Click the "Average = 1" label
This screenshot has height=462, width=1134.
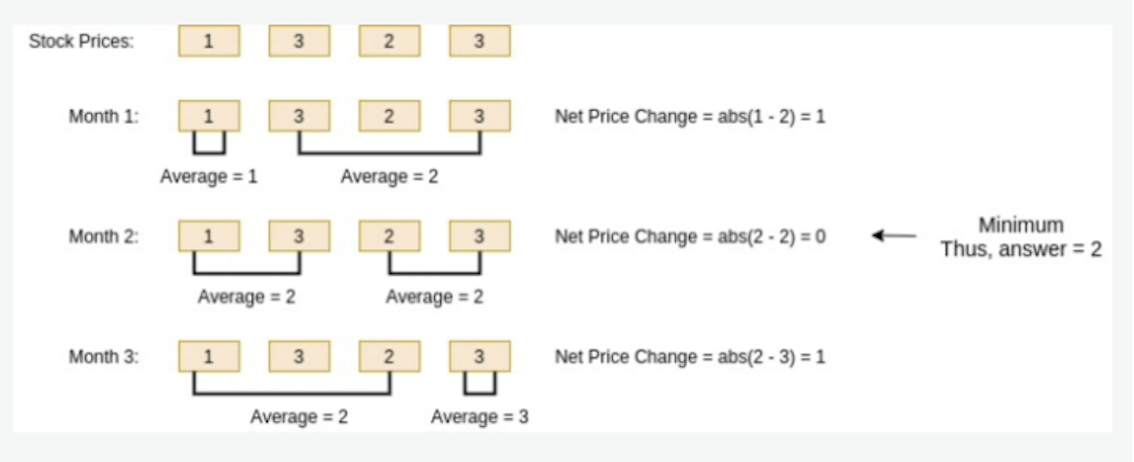209,177
